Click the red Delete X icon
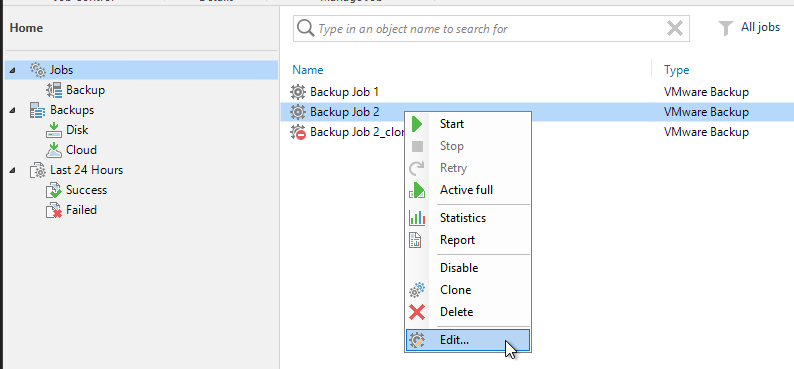The image size is (794, 369). click(x=417, y=312)
